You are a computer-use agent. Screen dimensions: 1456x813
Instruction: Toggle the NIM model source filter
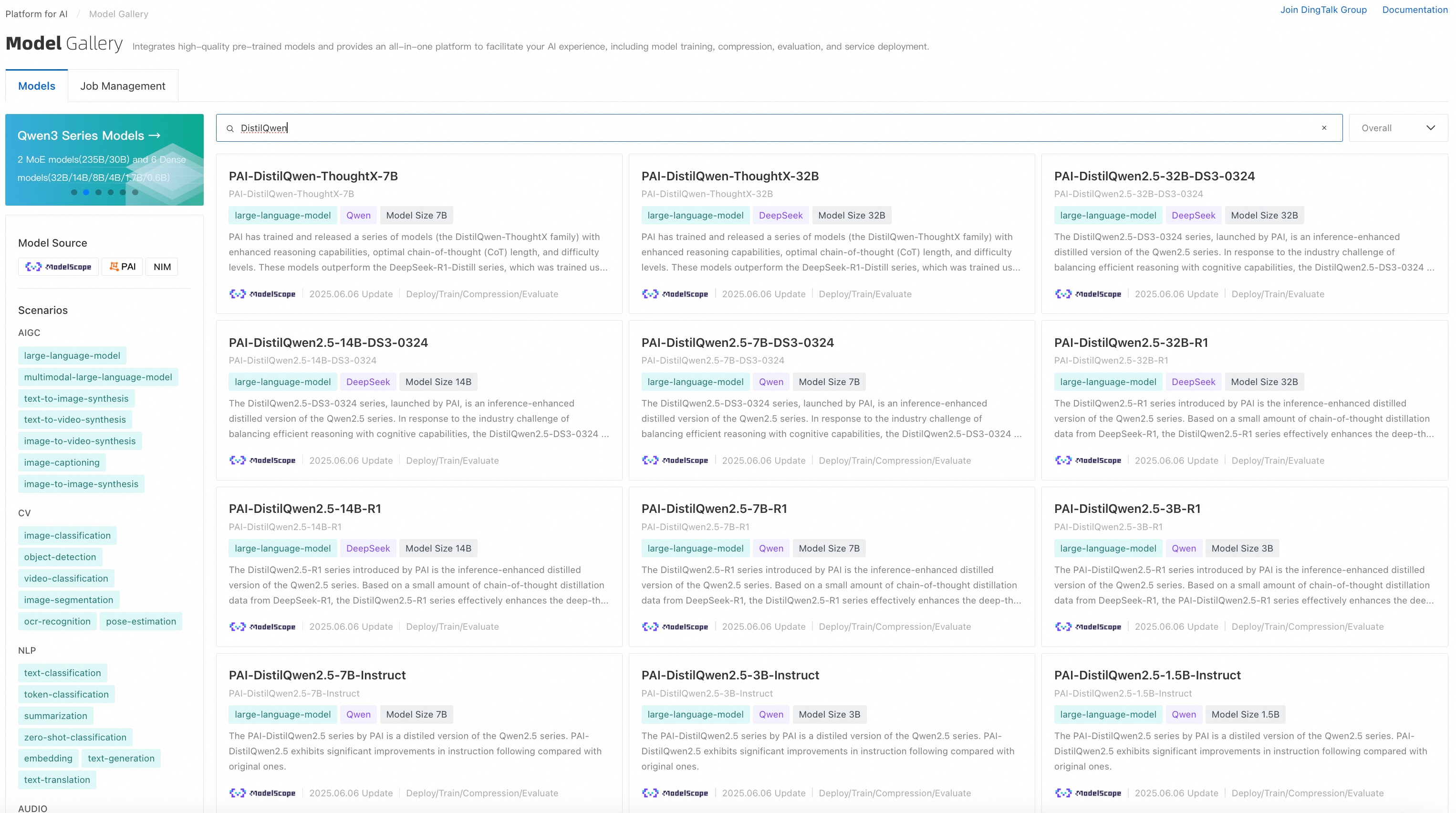[x=162, y=267]
